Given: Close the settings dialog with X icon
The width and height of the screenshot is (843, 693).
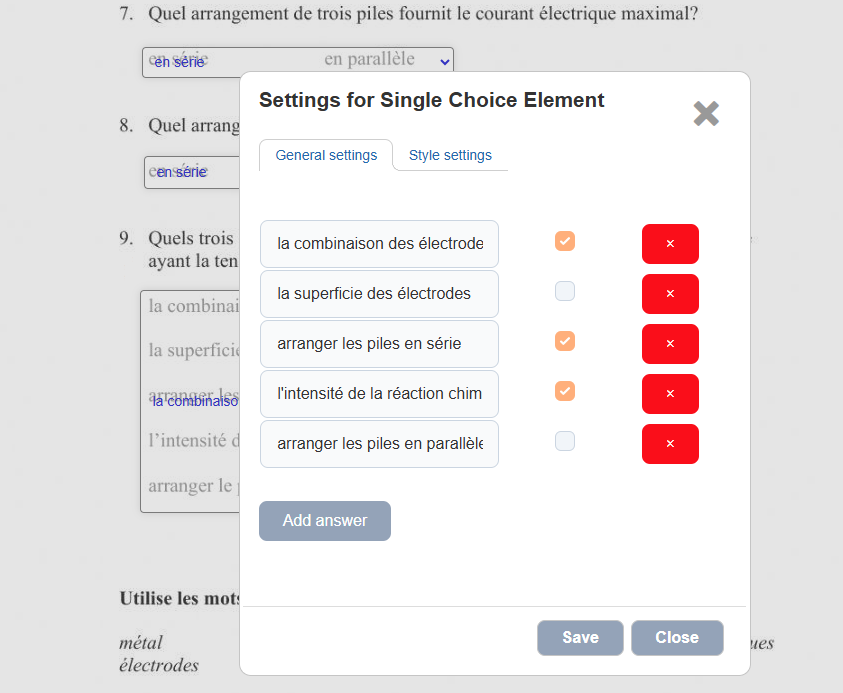Looking at the screenshot, I should click(706, 114).
